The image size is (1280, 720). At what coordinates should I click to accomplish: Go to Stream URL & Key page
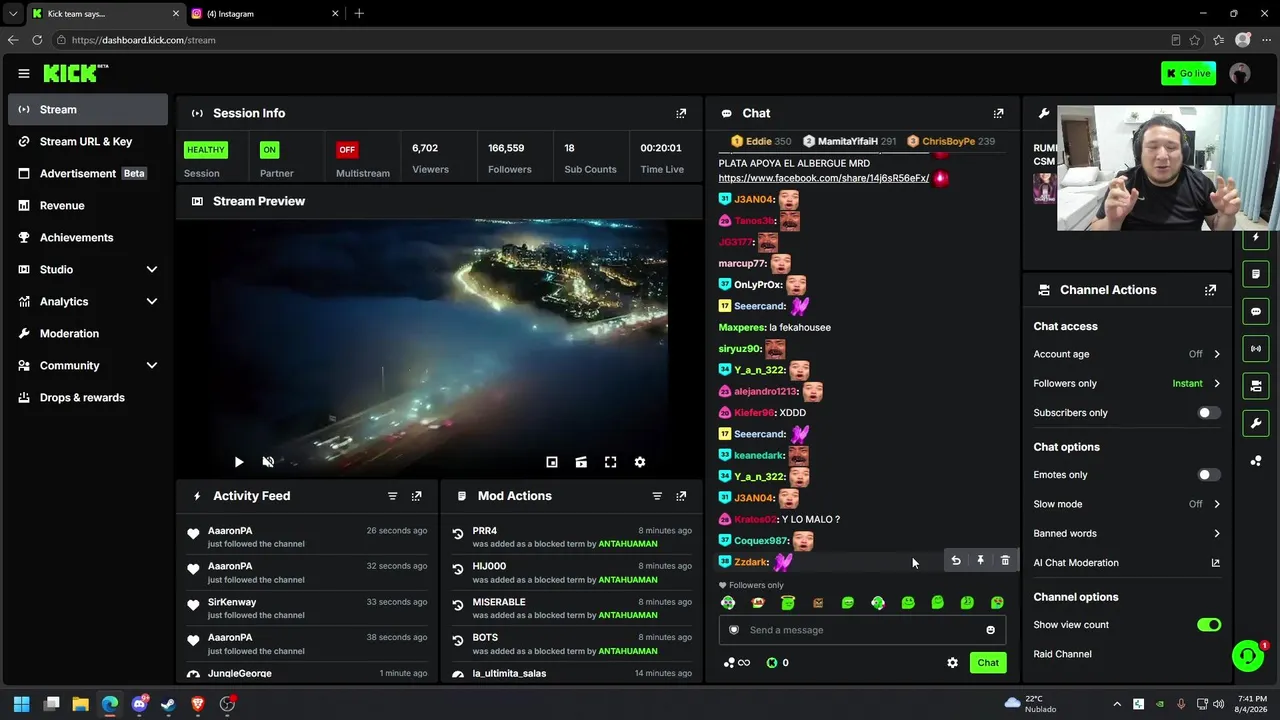tap(88, 141)
